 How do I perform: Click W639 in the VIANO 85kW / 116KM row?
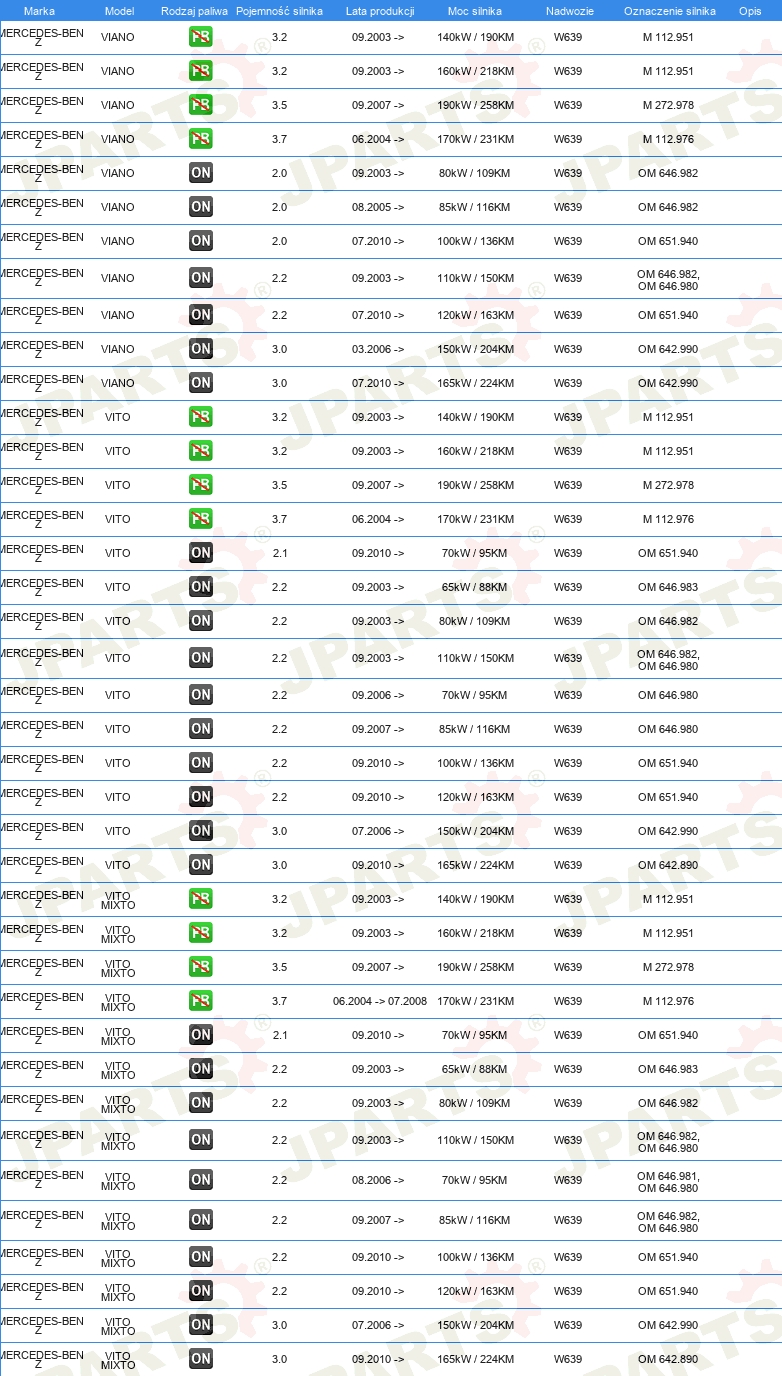click(x=568, y=207)
